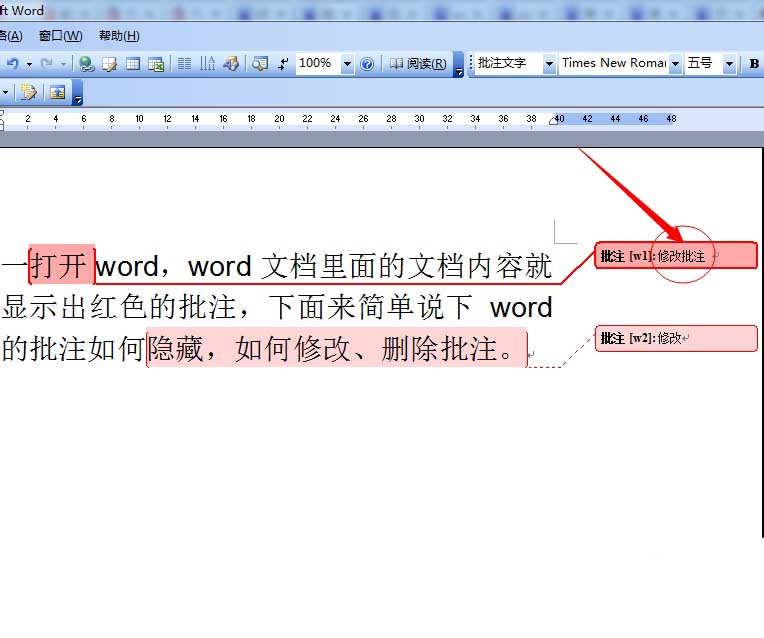
Task: Click the text 文档里面的文档内容就
Action: pos(407,266)
